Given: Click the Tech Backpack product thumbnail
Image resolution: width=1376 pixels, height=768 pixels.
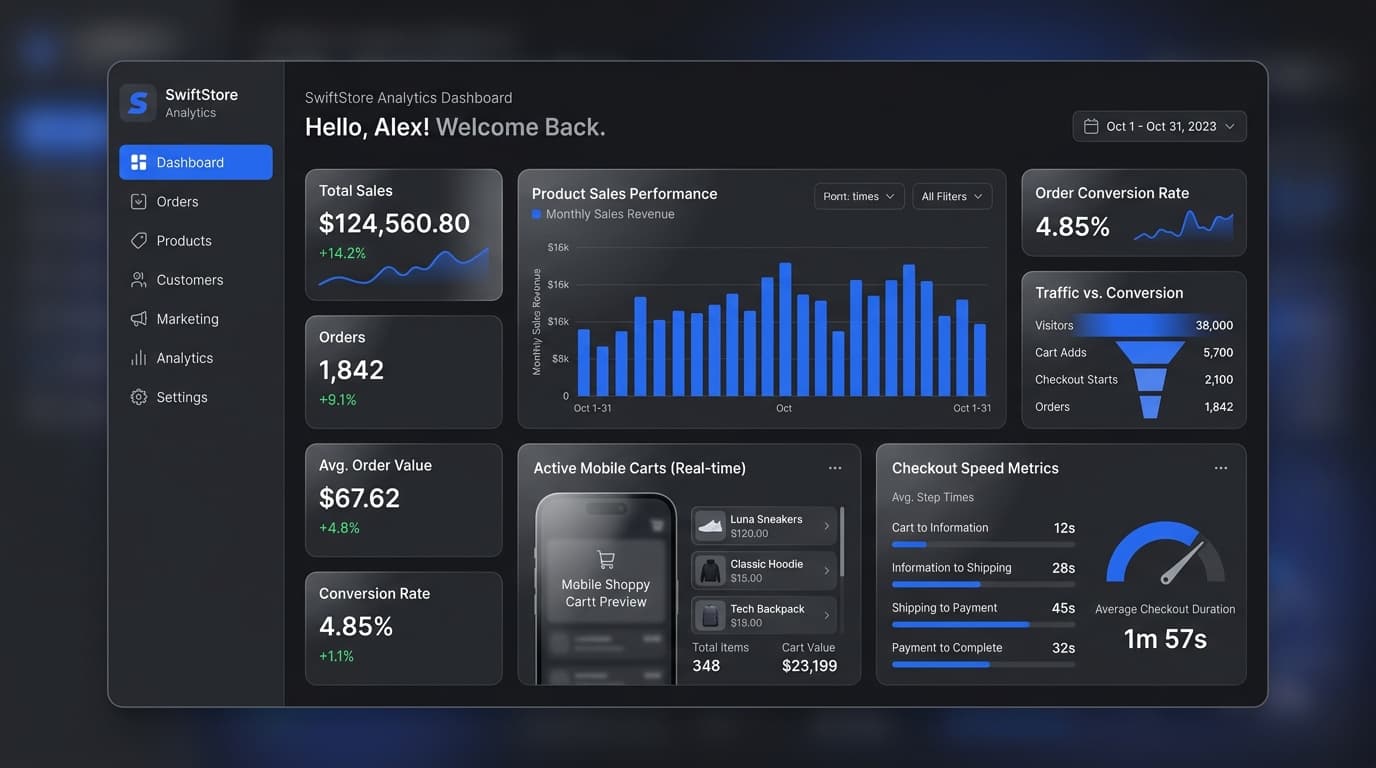Looking at the screenshot, I should pos(710,615).
